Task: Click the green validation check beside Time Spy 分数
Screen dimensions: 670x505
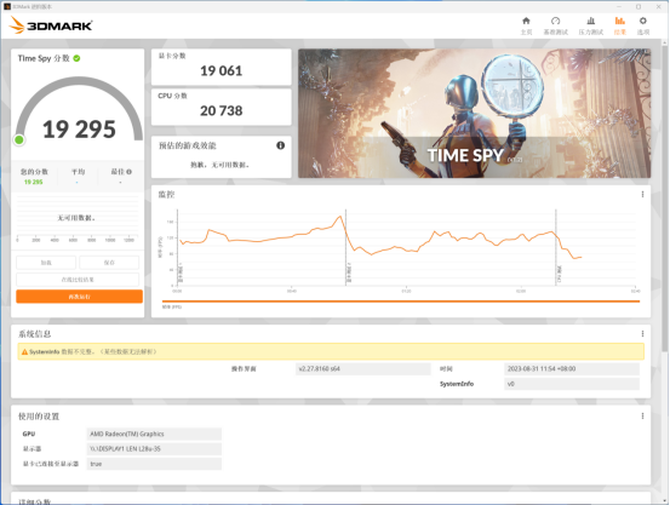Action: point(77,59)
